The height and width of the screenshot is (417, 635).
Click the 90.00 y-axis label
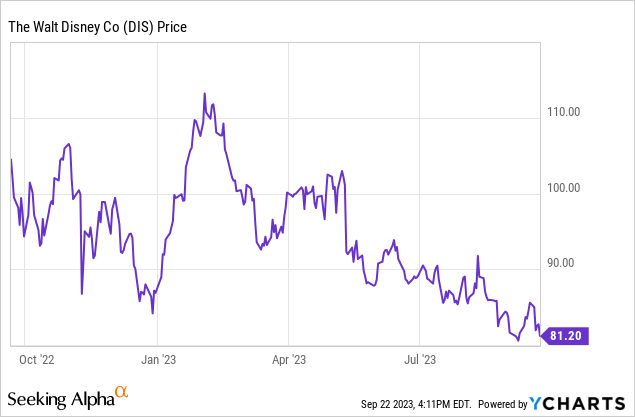pos(567,264)
